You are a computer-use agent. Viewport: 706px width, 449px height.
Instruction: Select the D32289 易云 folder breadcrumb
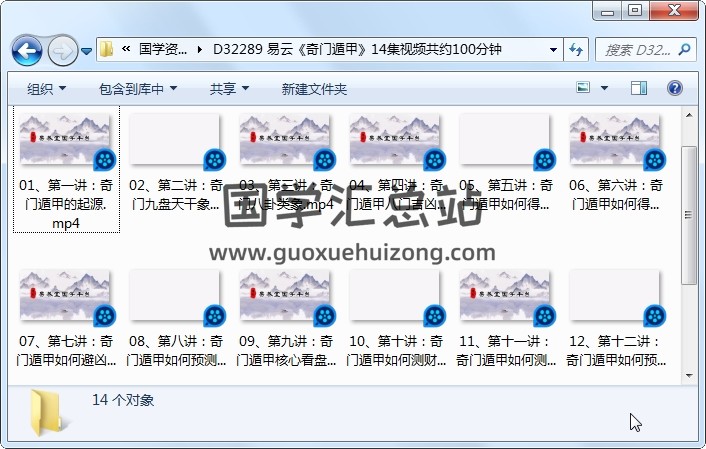click(x=357, y=49)
